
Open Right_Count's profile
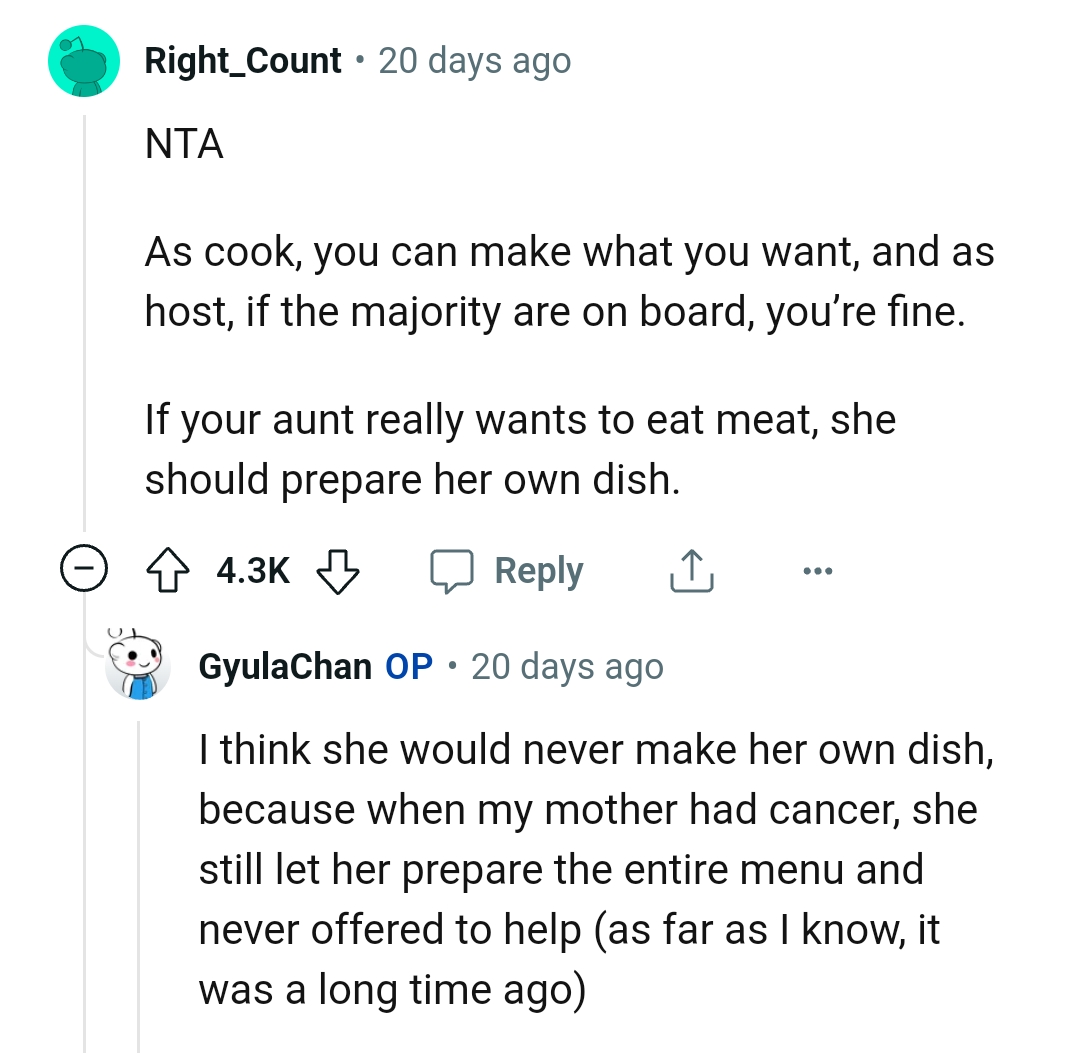(243, 60)
